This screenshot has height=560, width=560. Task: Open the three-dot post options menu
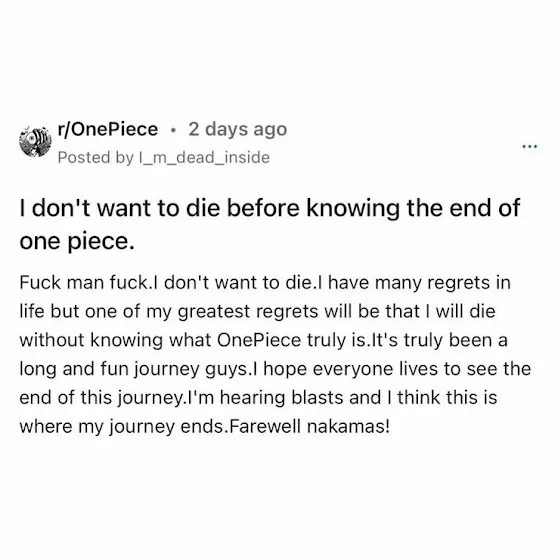point(529,146)
